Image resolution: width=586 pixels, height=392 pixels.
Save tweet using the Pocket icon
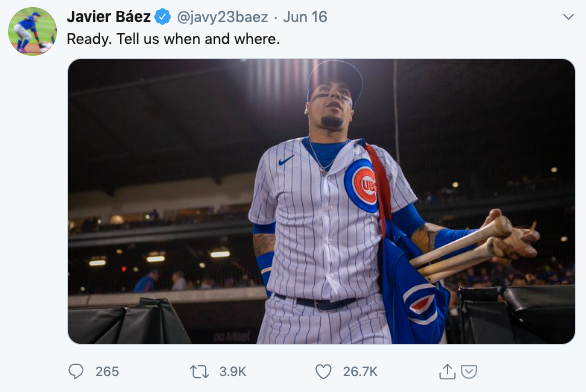[x=469, y=372]
